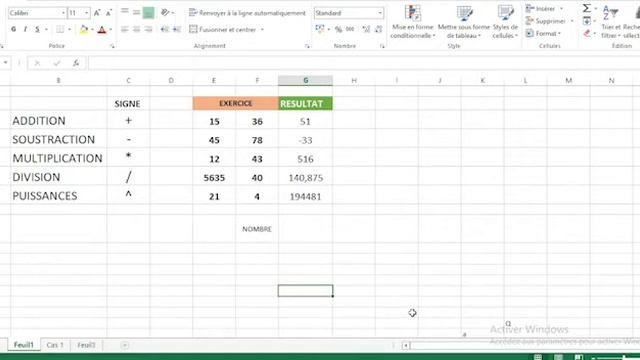Click inside the formula bar
640x360 pixels.
click(363, 63)
